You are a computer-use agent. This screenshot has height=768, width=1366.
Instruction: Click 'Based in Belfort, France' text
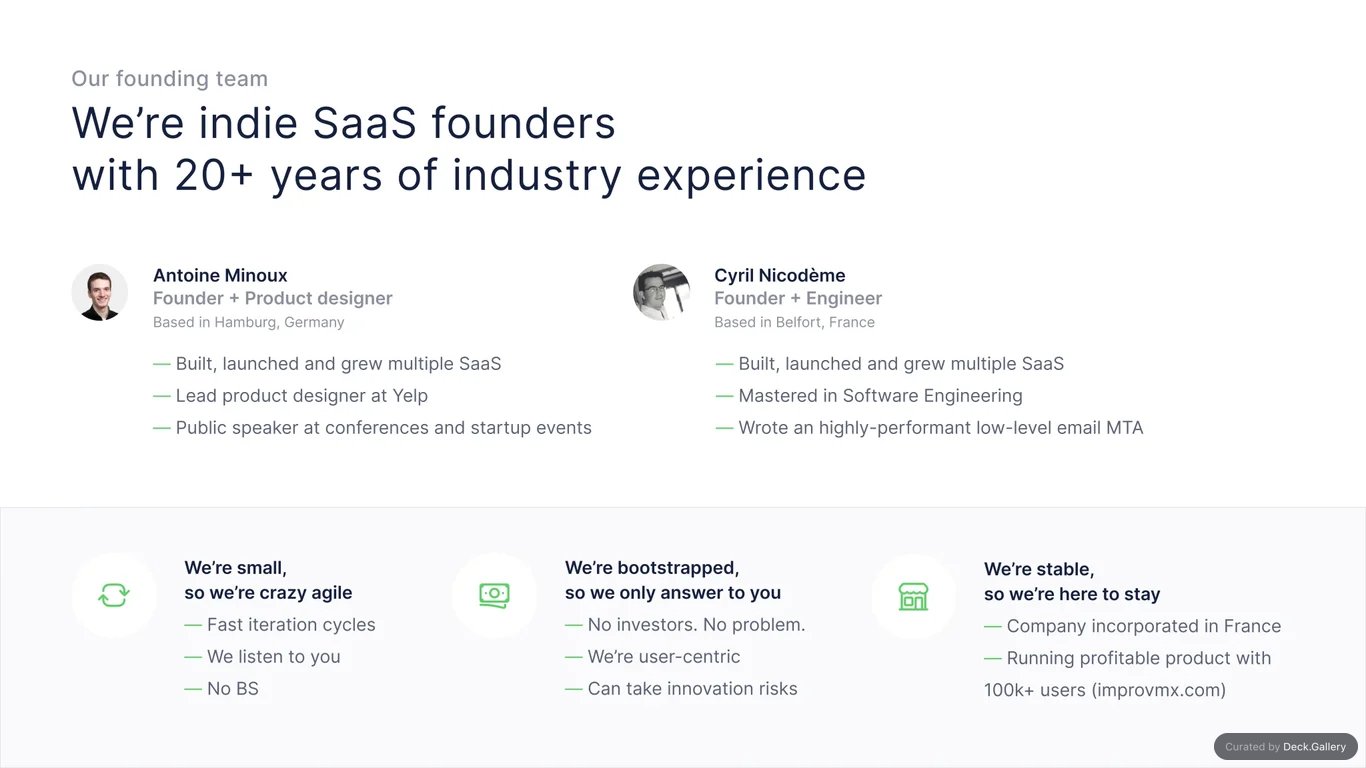[794, 322]
